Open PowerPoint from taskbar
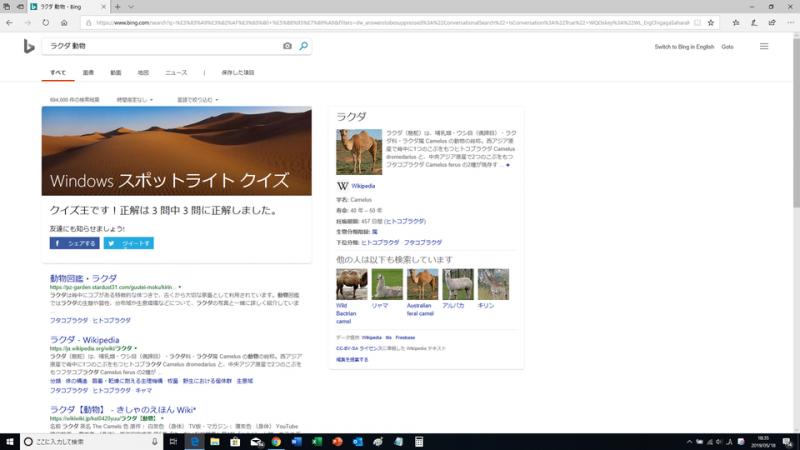This screenshot has width=800, height=450. pyautogui.click(x=337, y=442)
